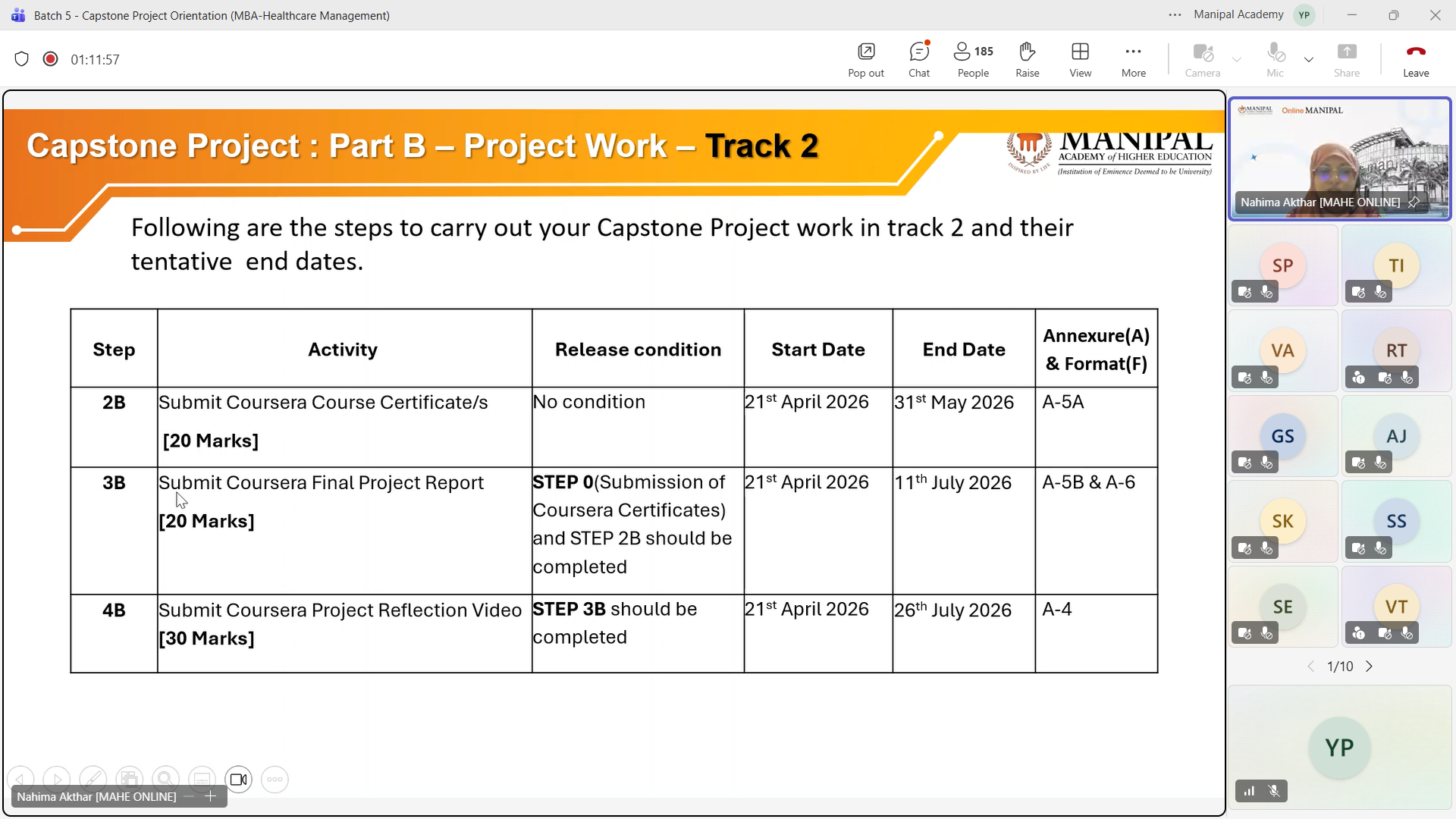Select the SS participant avatar

coord(1397,521)
